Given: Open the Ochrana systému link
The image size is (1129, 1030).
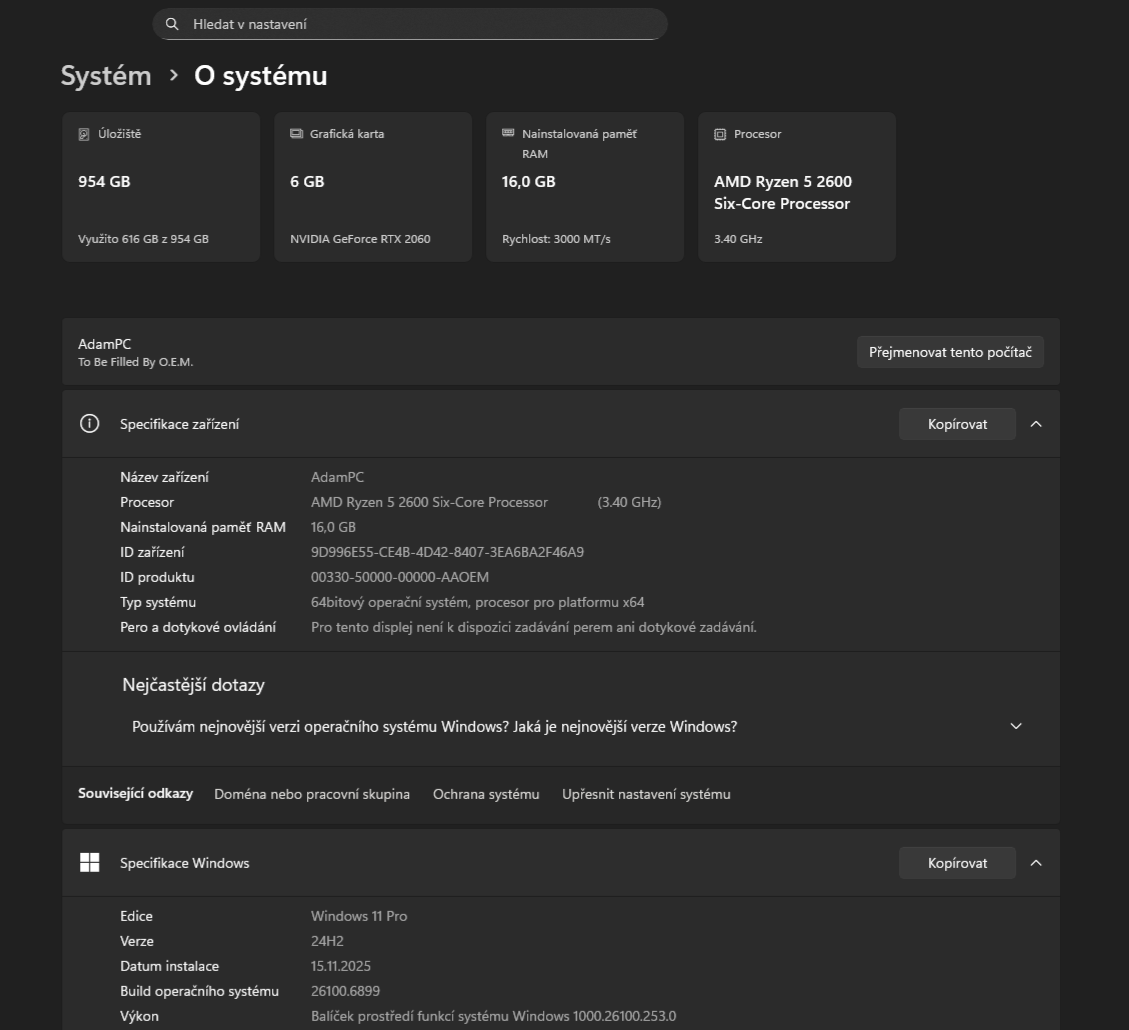Looking at the screenshot, I should (x=486, y=794).
